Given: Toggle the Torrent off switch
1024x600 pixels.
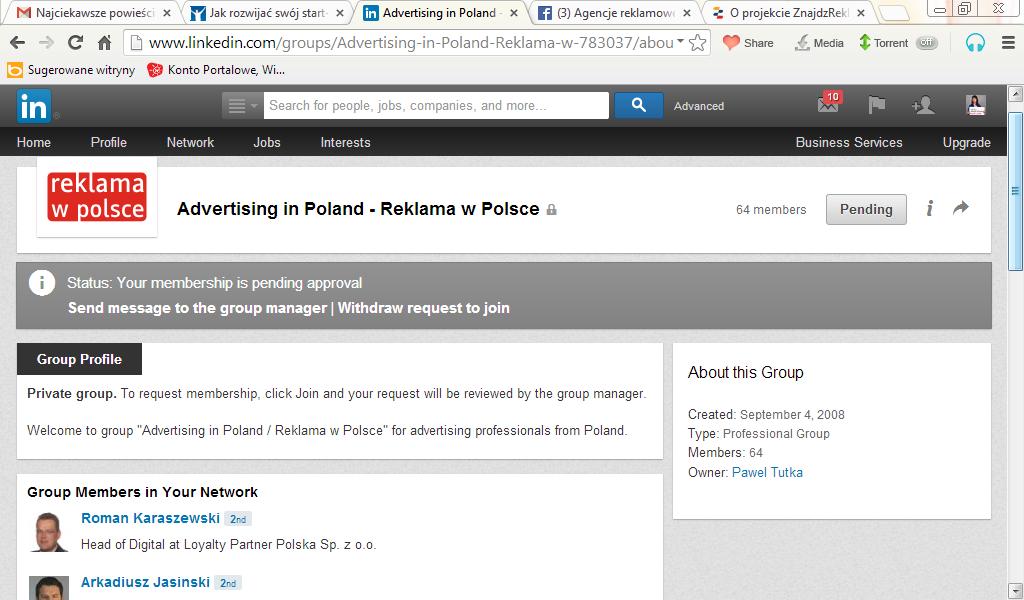Looking at the screenshot, I should pyautogui.click(x=927, y=43).
